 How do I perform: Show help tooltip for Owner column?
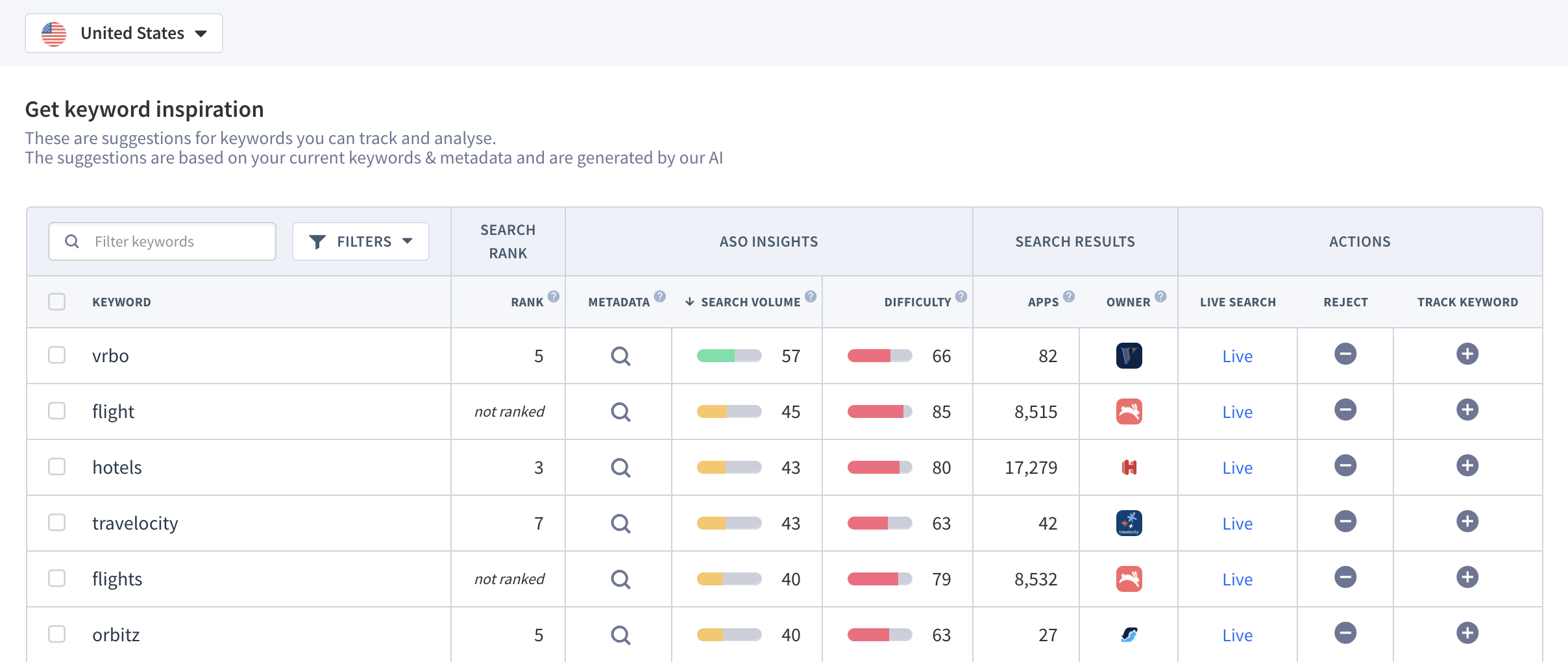coord(1160,296)
